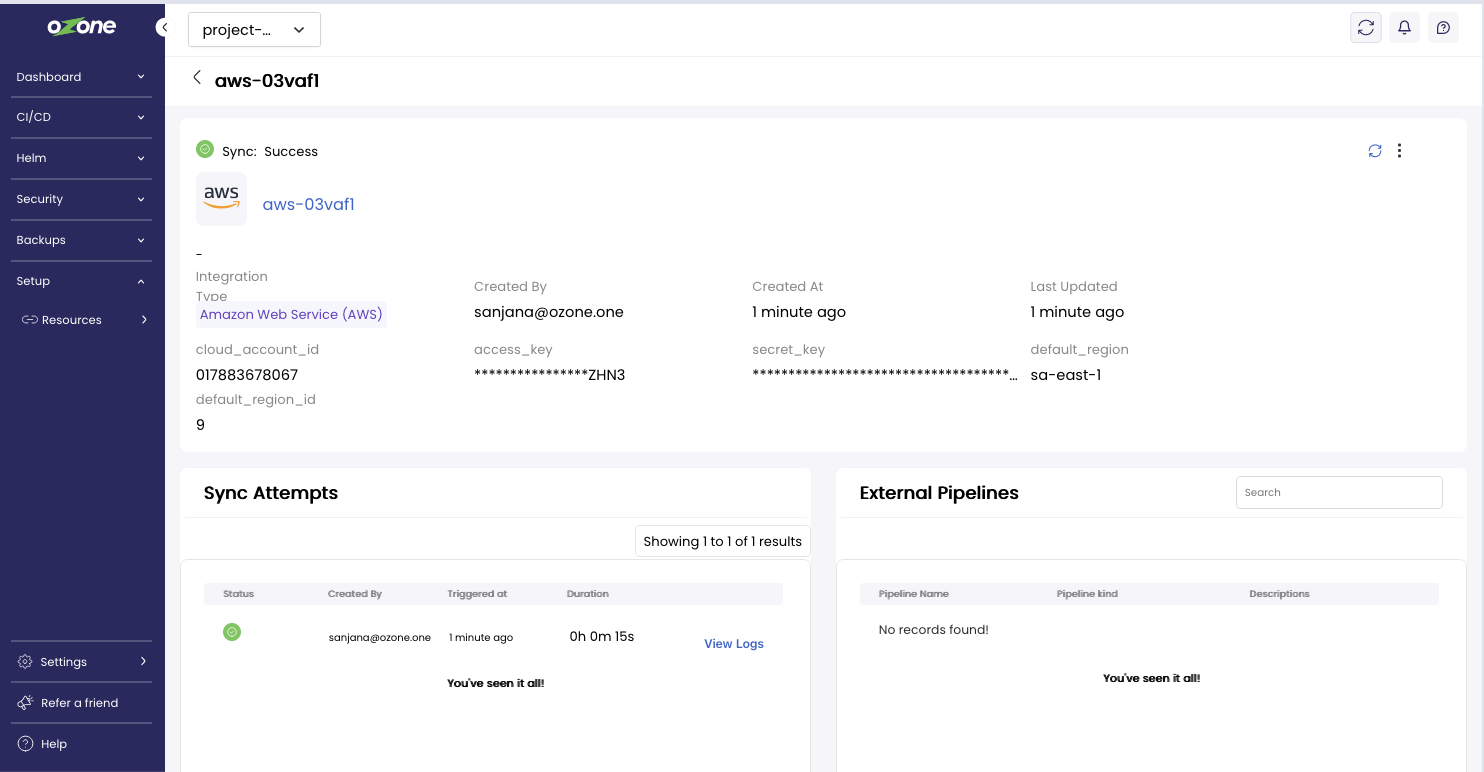
Task: Open the notifications bell
Action: click(1404, 28)
